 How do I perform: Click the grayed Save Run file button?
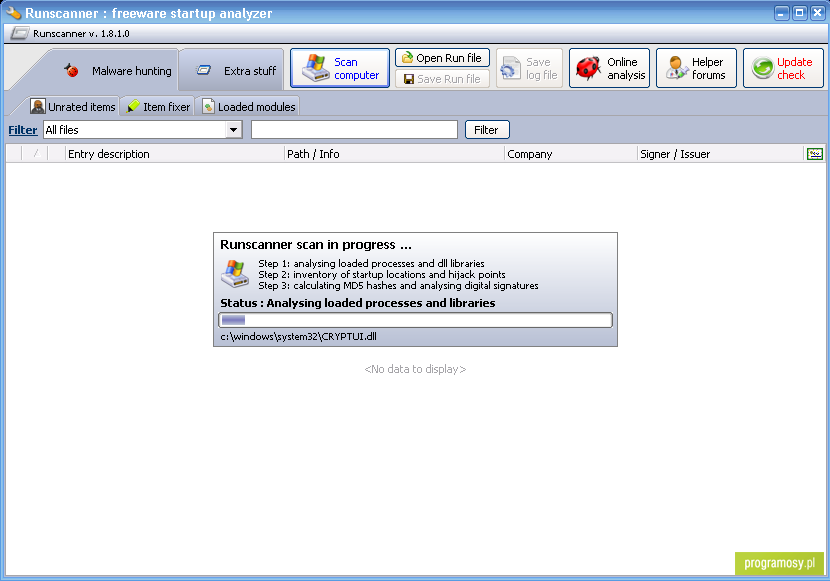click(x=443, y=79)
